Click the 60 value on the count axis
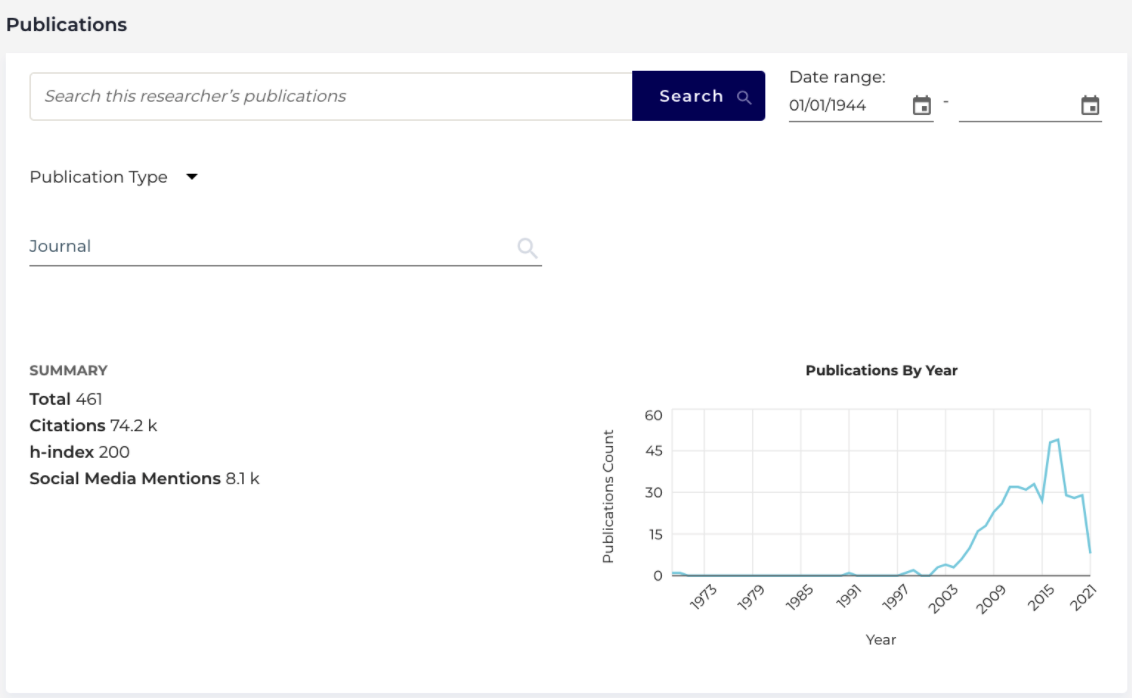Screen dimensions: 1132x698 (x=653, y=415)
